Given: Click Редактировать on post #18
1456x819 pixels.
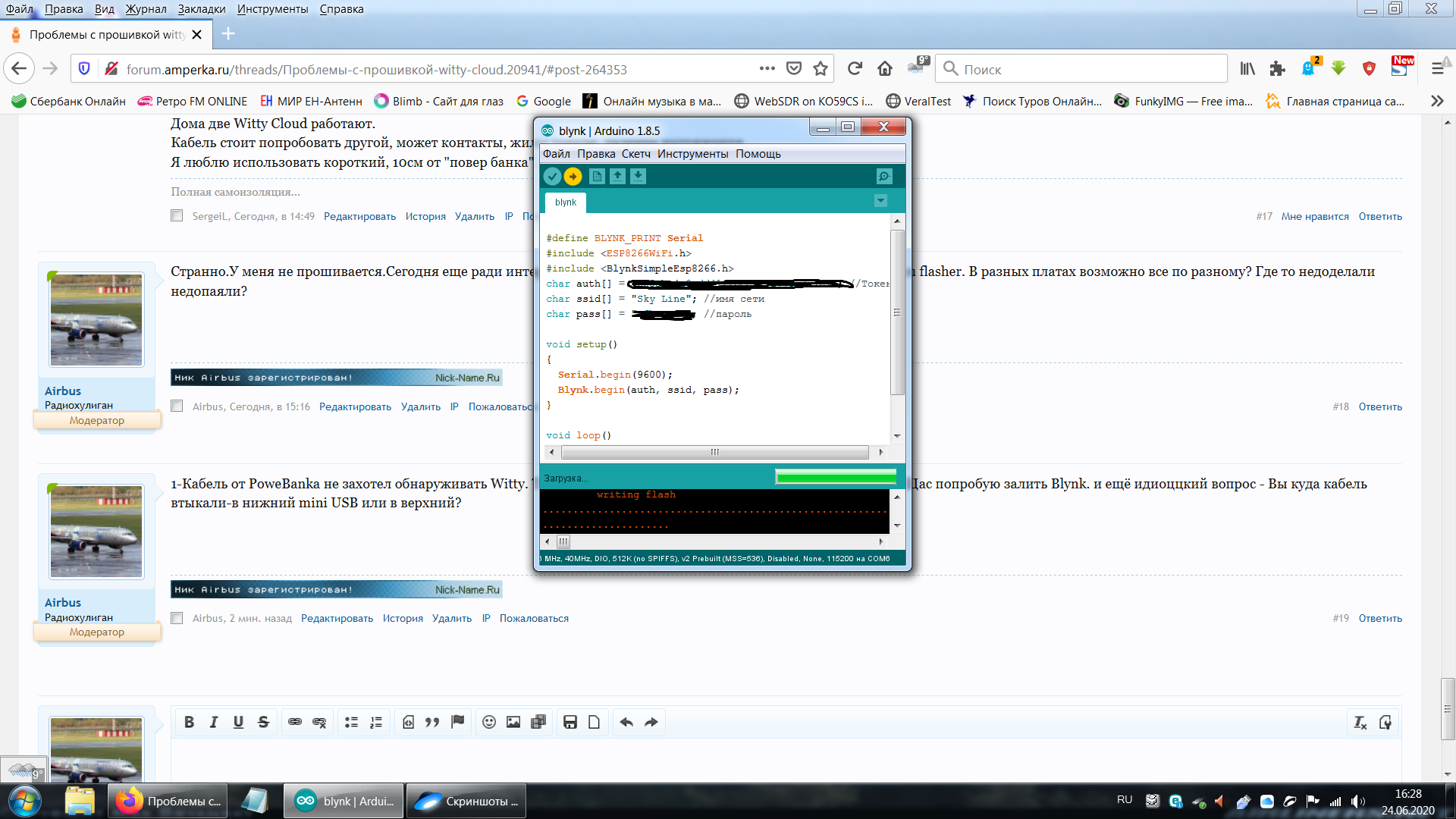Looking at the screenshot, I should pyautogui.click(x=355, y=407).
